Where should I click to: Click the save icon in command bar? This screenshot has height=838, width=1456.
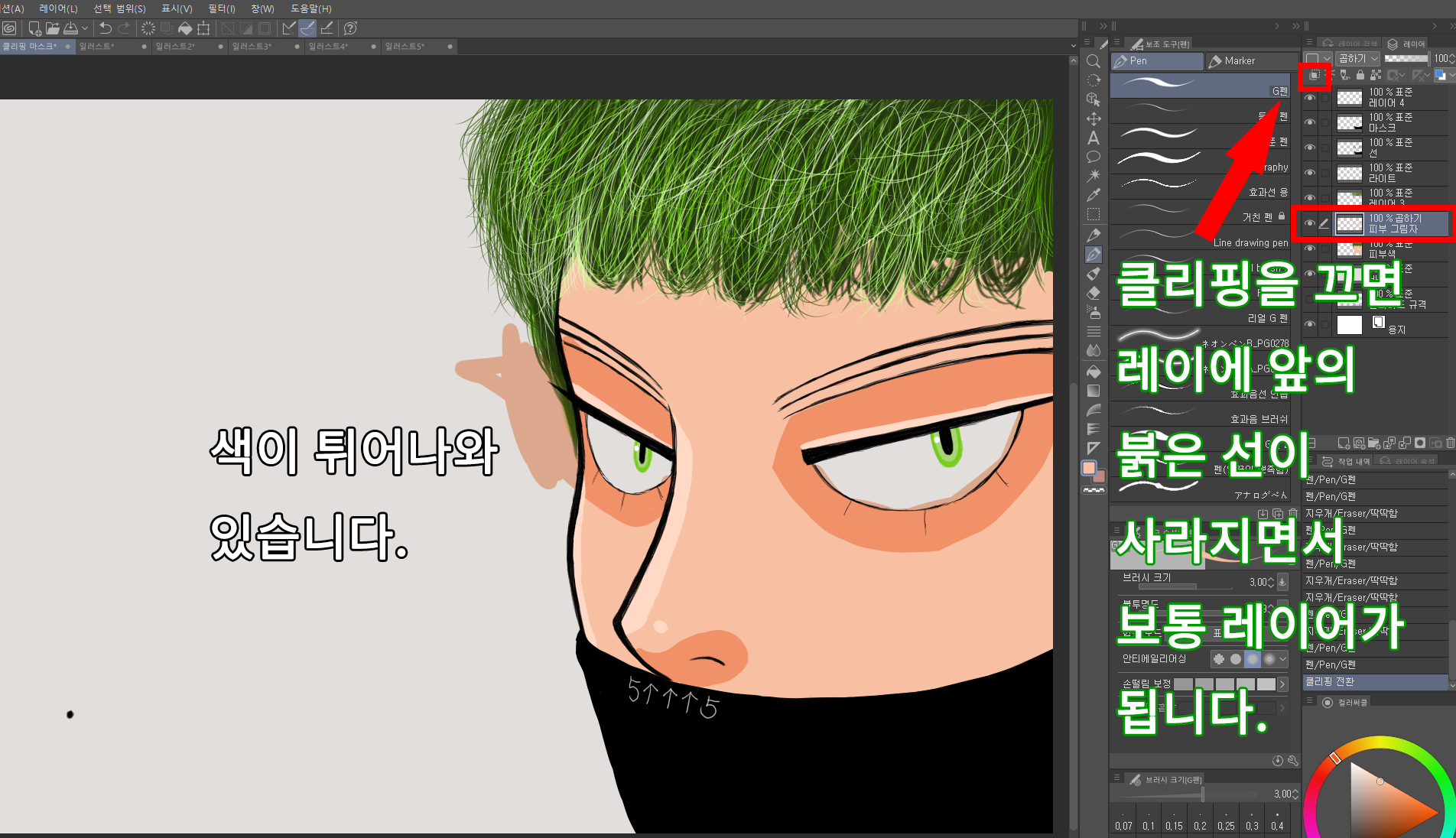pos(70,28)
